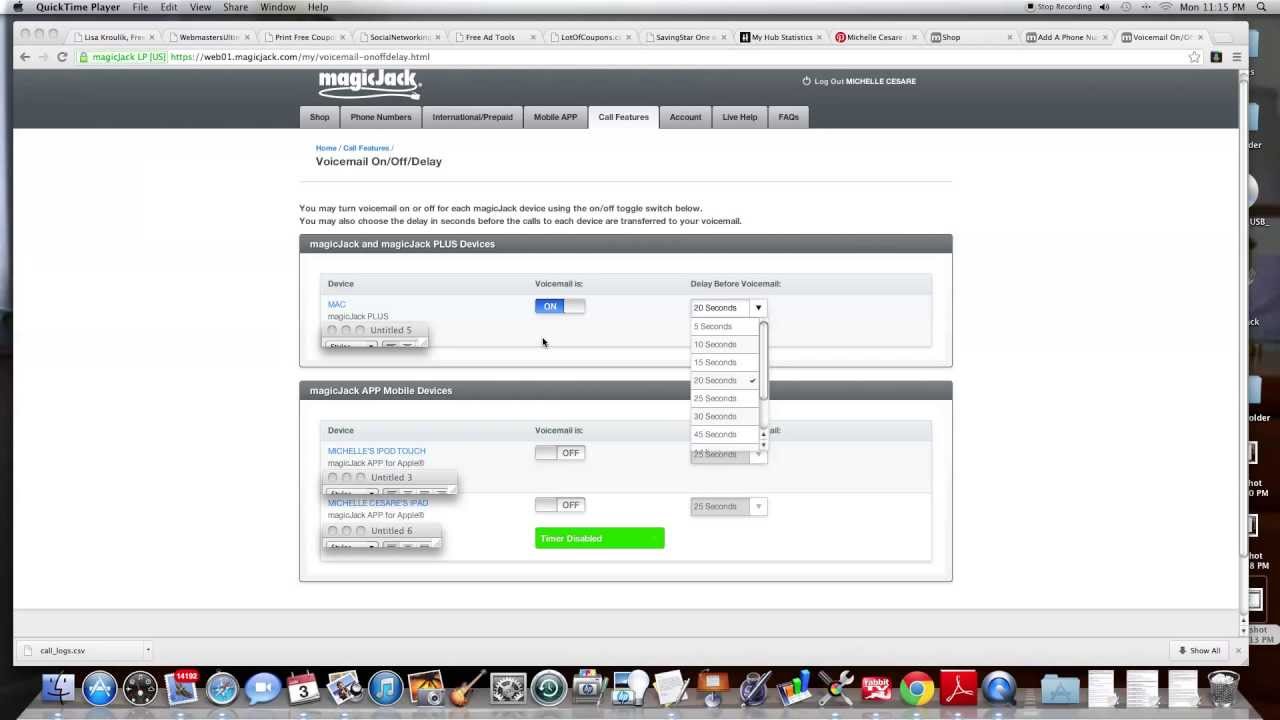
Task: Open Mail with the 14192 badge
Action: coord(182,689)
